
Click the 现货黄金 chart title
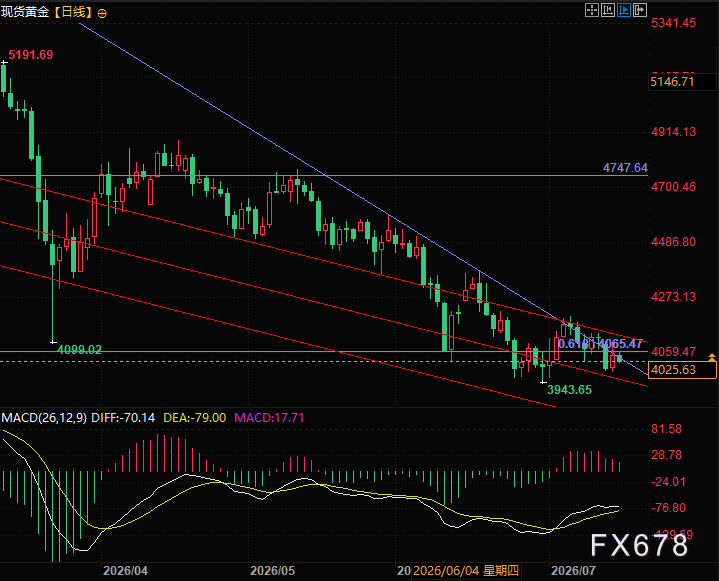tap(25, 12)
